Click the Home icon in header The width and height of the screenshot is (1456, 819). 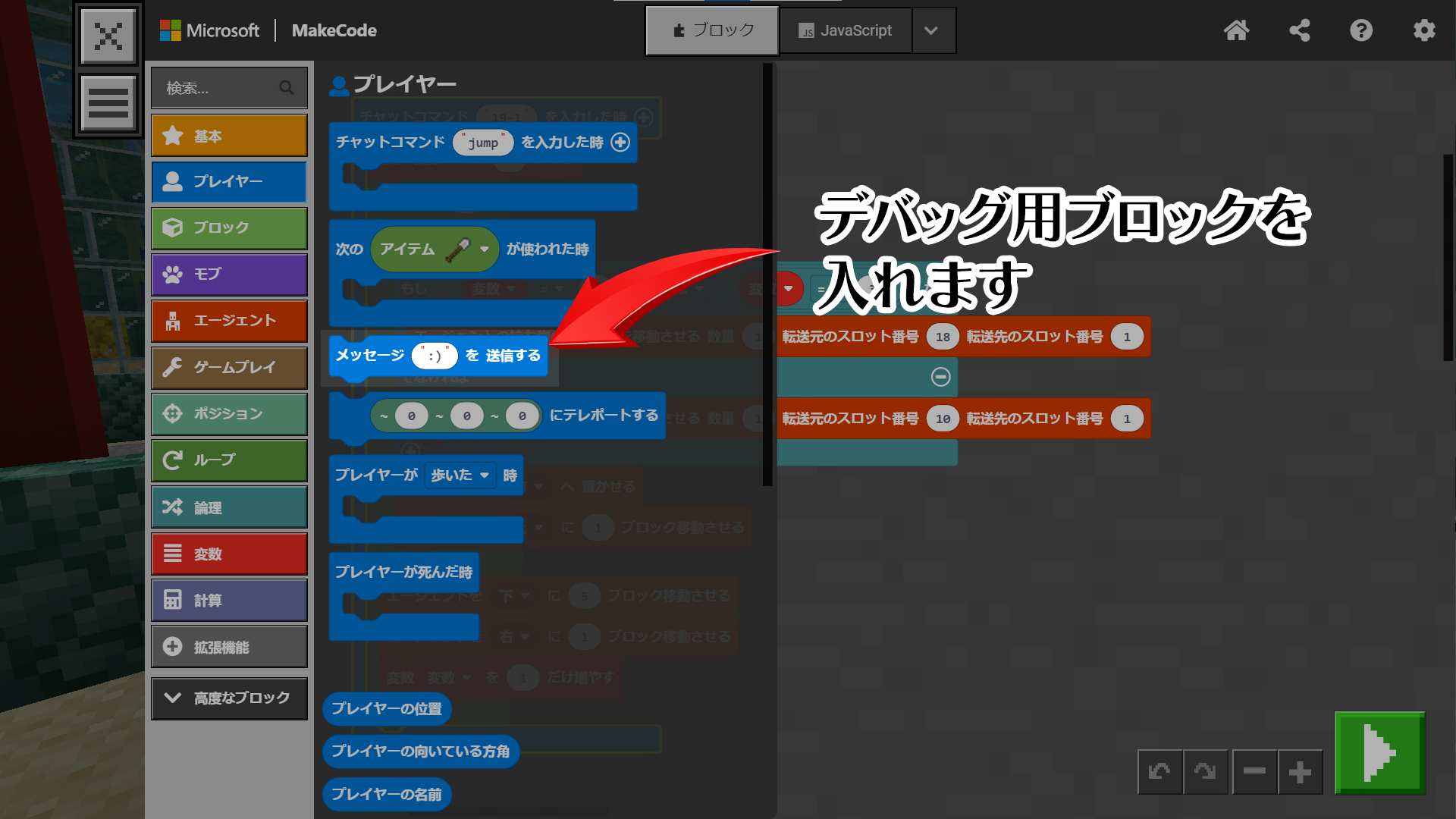(1236, 30)
